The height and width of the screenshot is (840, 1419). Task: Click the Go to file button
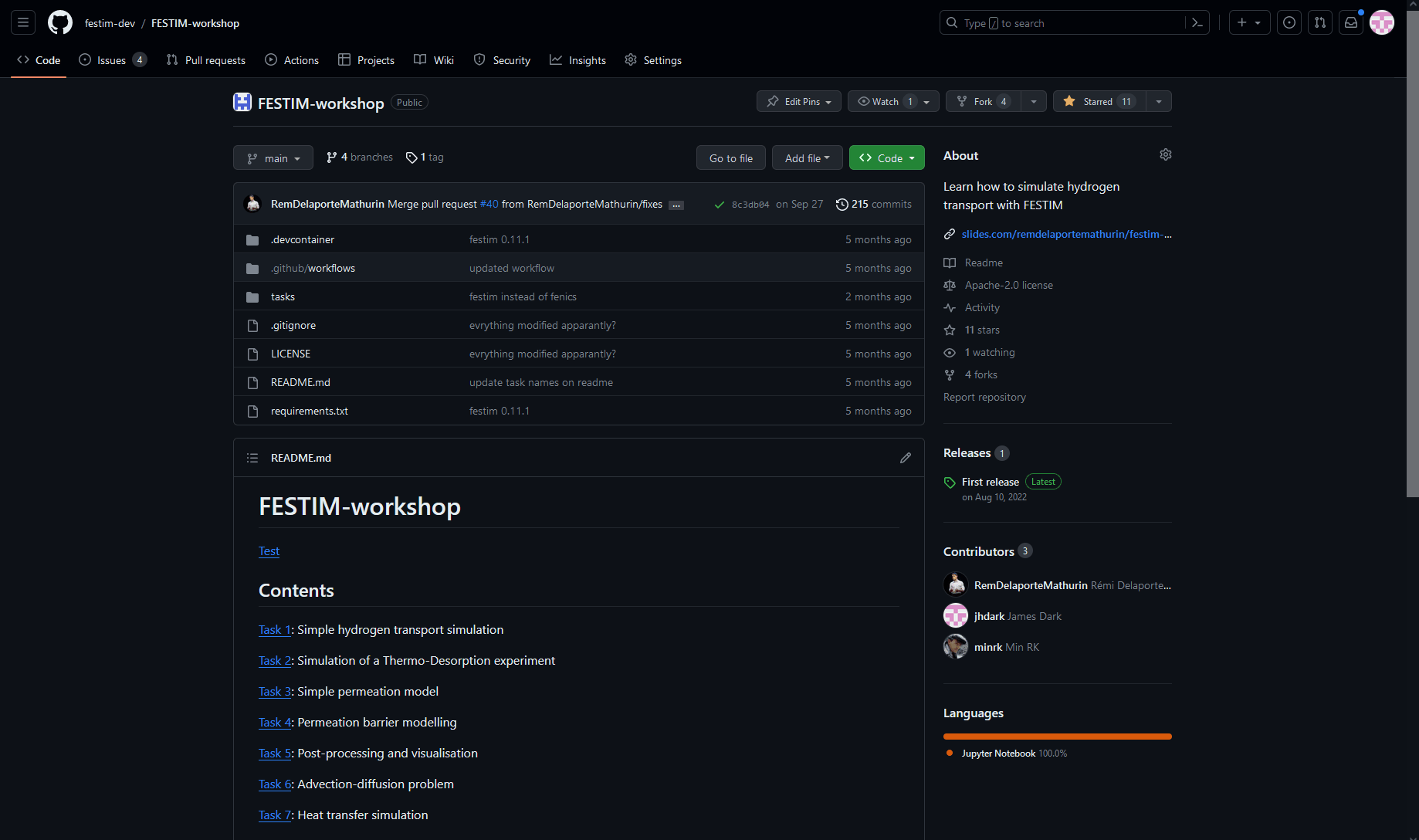point(731,157)
